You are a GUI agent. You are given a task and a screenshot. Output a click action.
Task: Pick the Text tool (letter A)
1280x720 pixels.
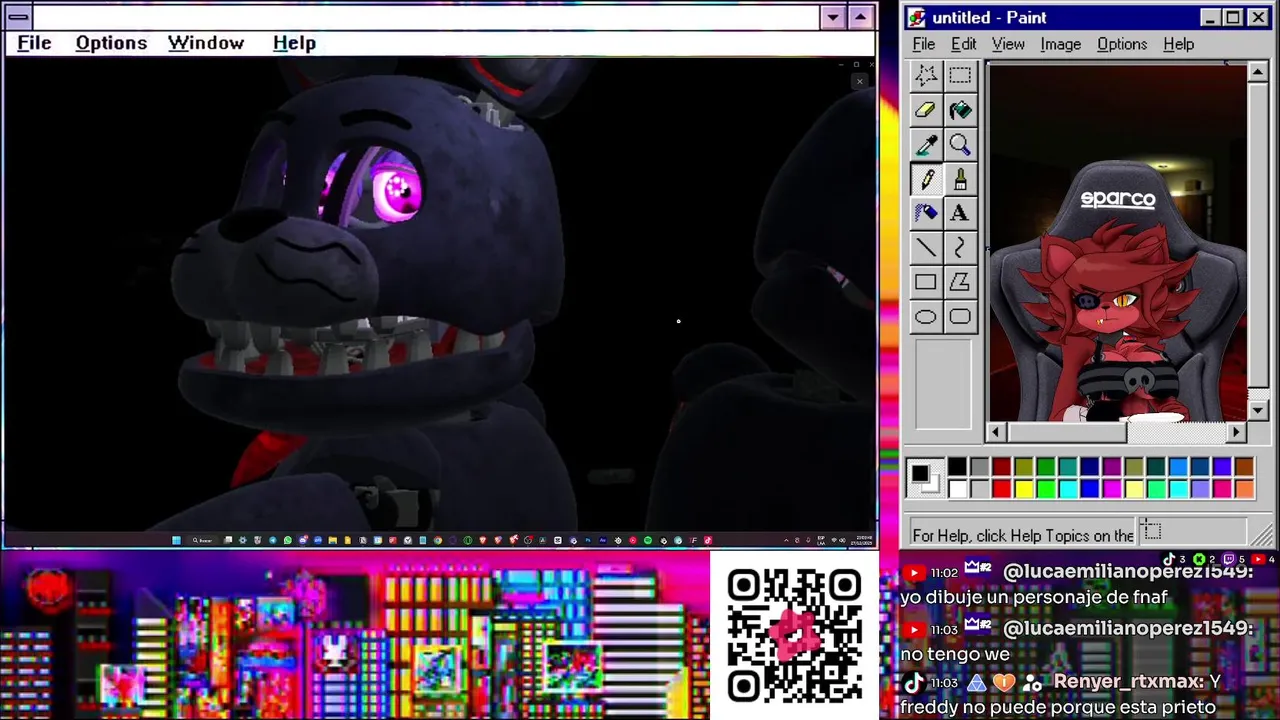960,214
